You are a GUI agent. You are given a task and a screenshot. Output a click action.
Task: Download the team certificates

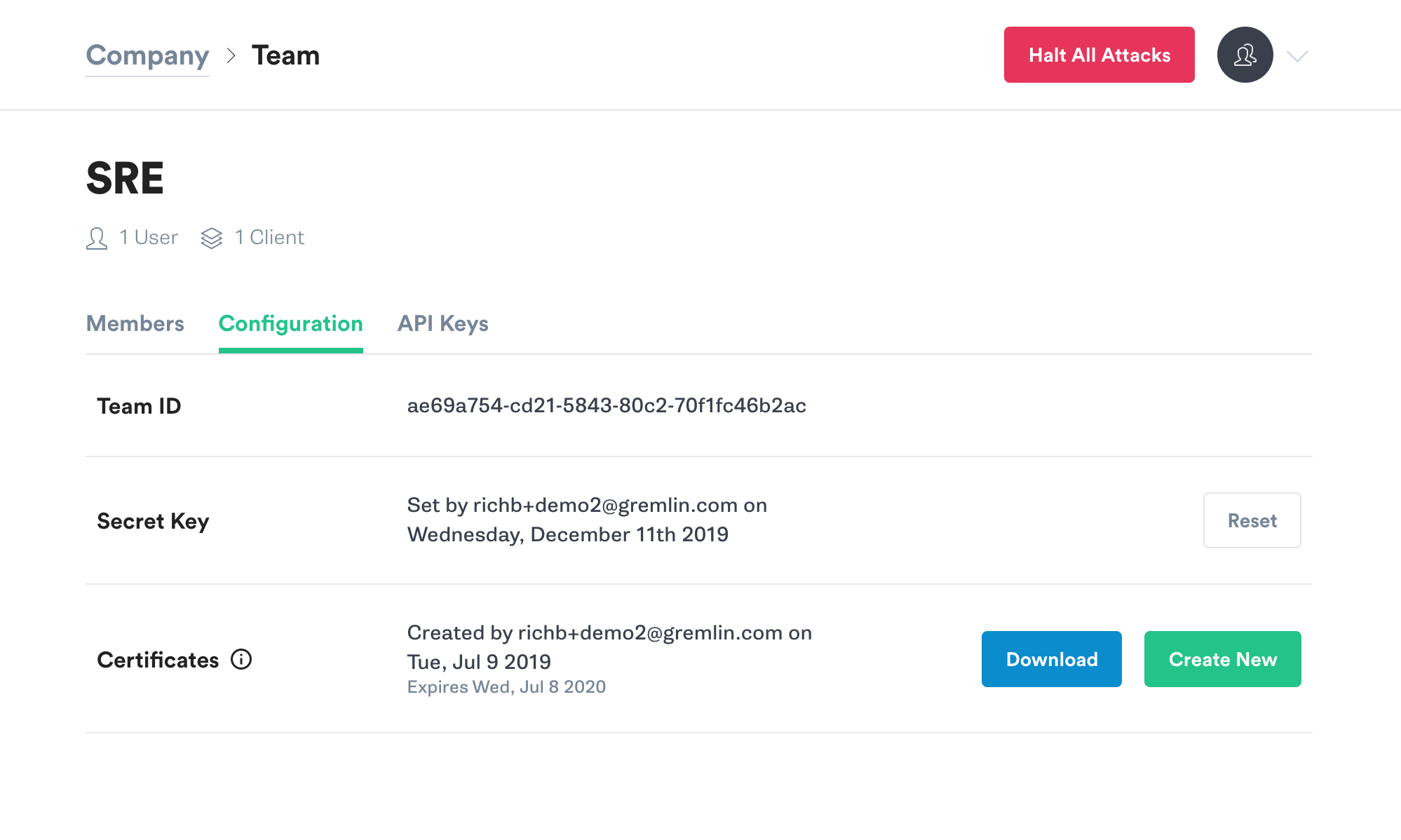tap(1051, 658)
